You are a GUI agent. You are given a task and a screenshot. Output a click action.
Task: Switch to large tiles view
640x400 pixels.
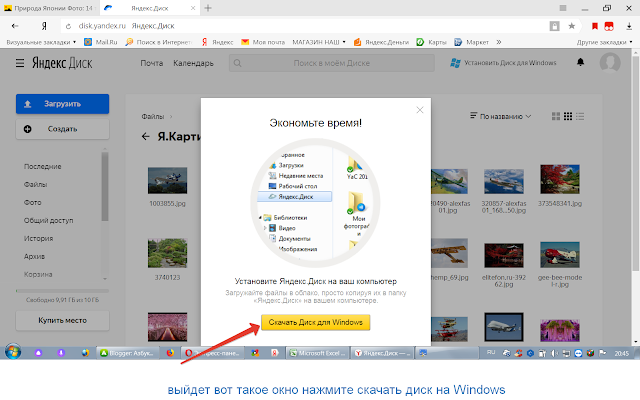click(x=556, y=116)
